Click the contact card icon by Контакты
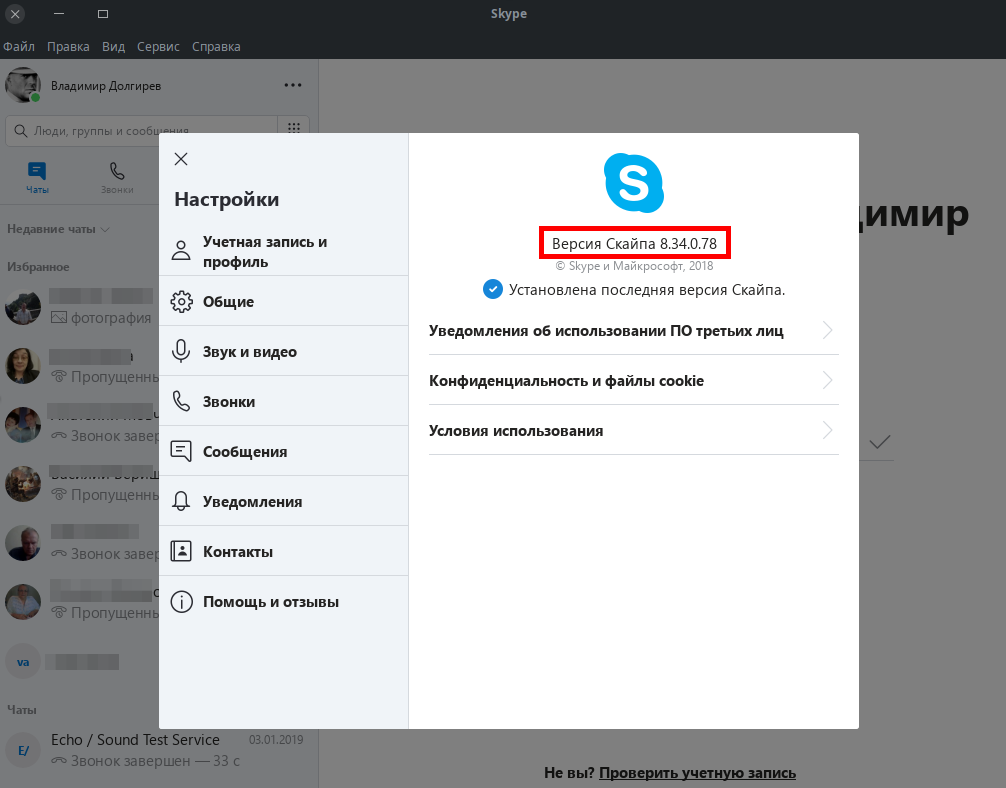Viewport: 1006px width, 788px height. (181, 551)
